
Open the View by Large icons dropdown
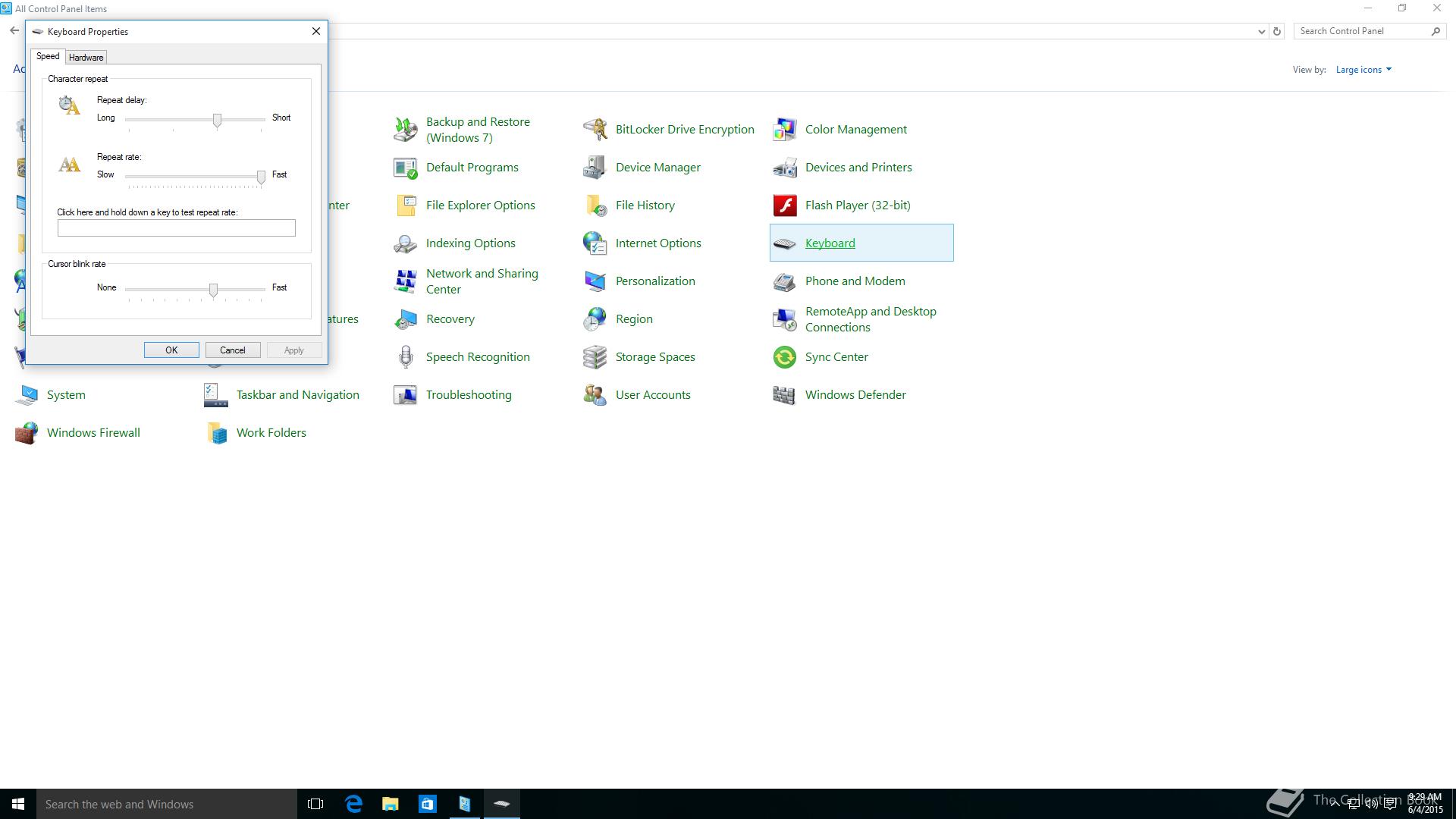pos(1363,70)
